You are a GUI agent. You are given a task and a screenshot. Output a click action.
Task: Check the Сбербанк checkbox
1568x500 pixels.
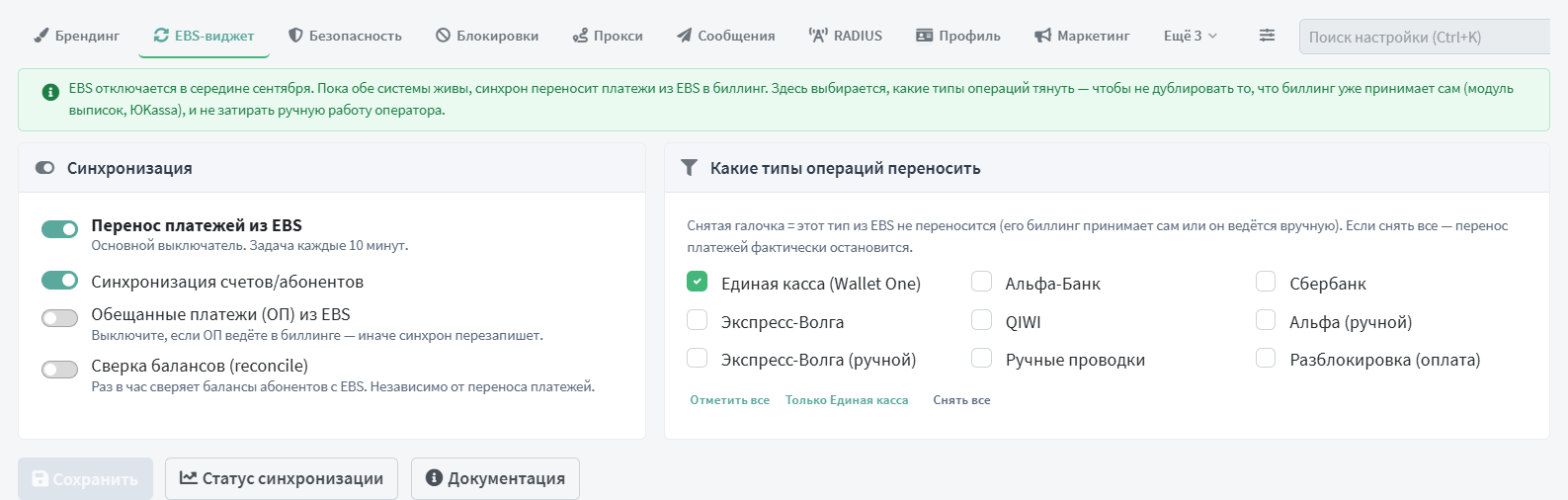click(x=1266, y=282)
